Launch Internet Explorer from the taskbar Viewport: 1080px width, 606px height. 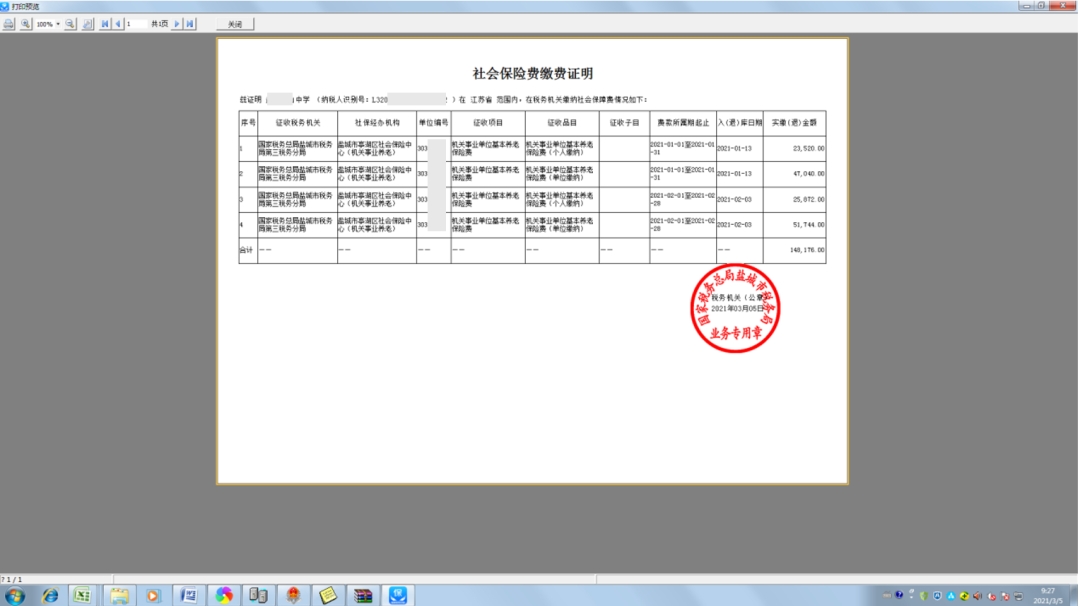click(x=49, y=596)
